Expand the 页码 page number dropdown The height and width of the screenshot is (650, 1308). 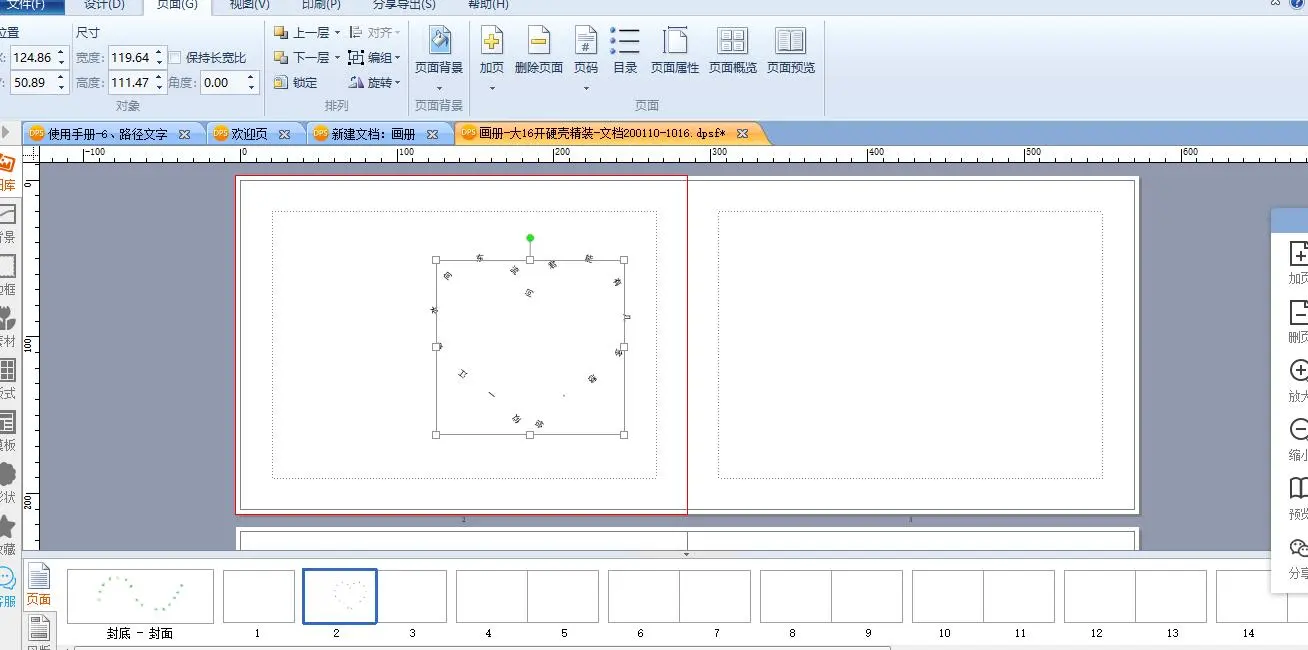point(586,88)
